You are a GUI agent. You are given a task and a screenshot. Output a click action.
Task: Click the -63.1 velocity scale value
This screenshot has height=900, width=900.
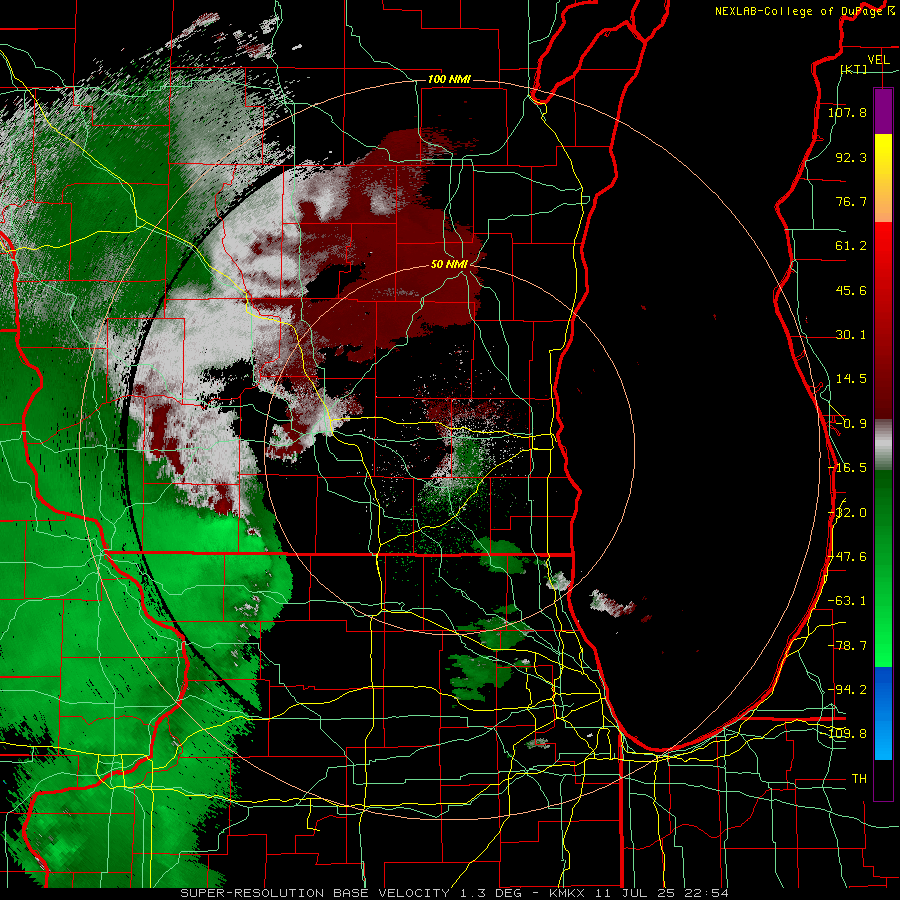pos(847,601)
